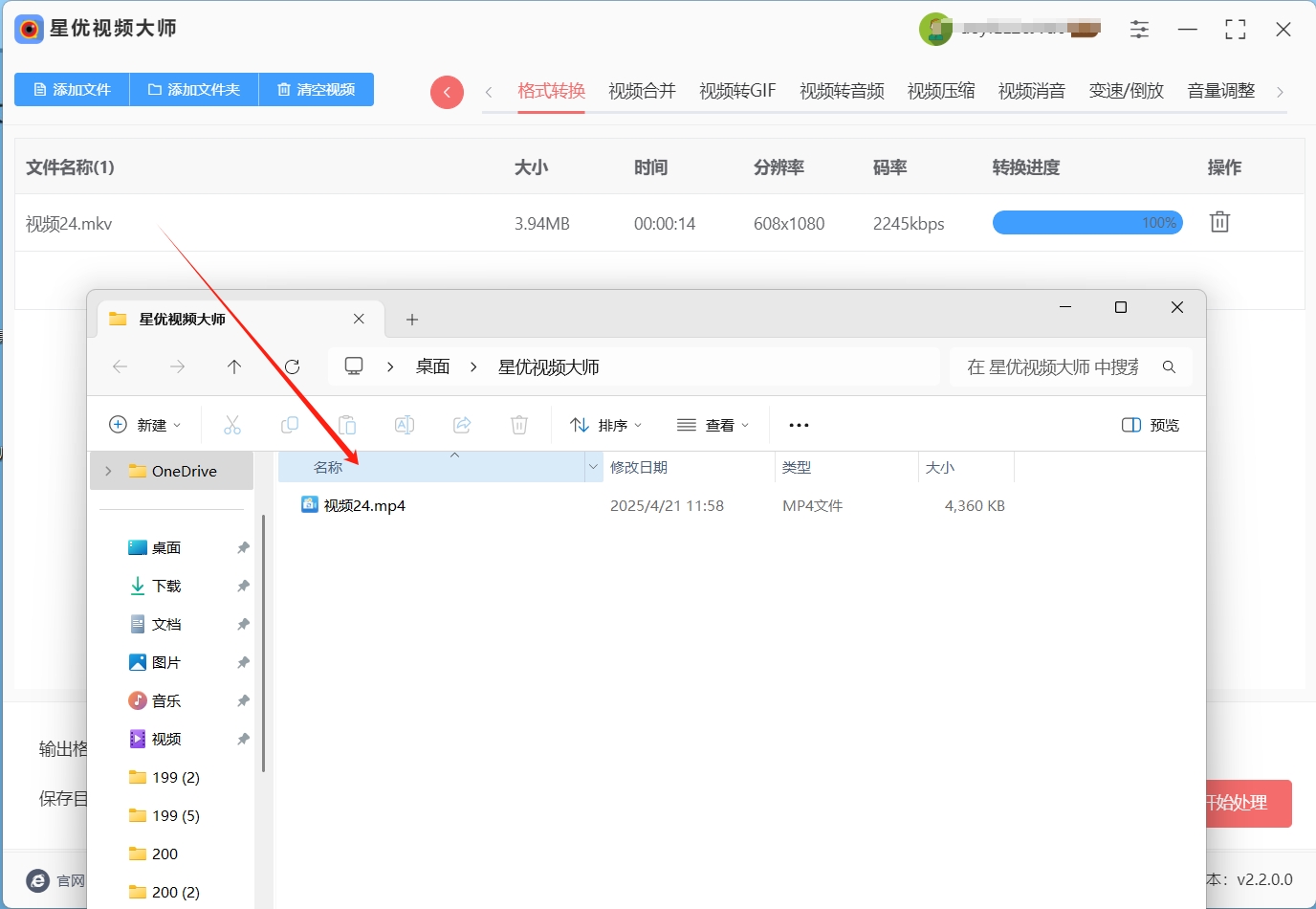Expand the chevron after 桌面 in address bar
Image resolution: width=1316 pixels, height=909 pixels.
click(473, 366)
